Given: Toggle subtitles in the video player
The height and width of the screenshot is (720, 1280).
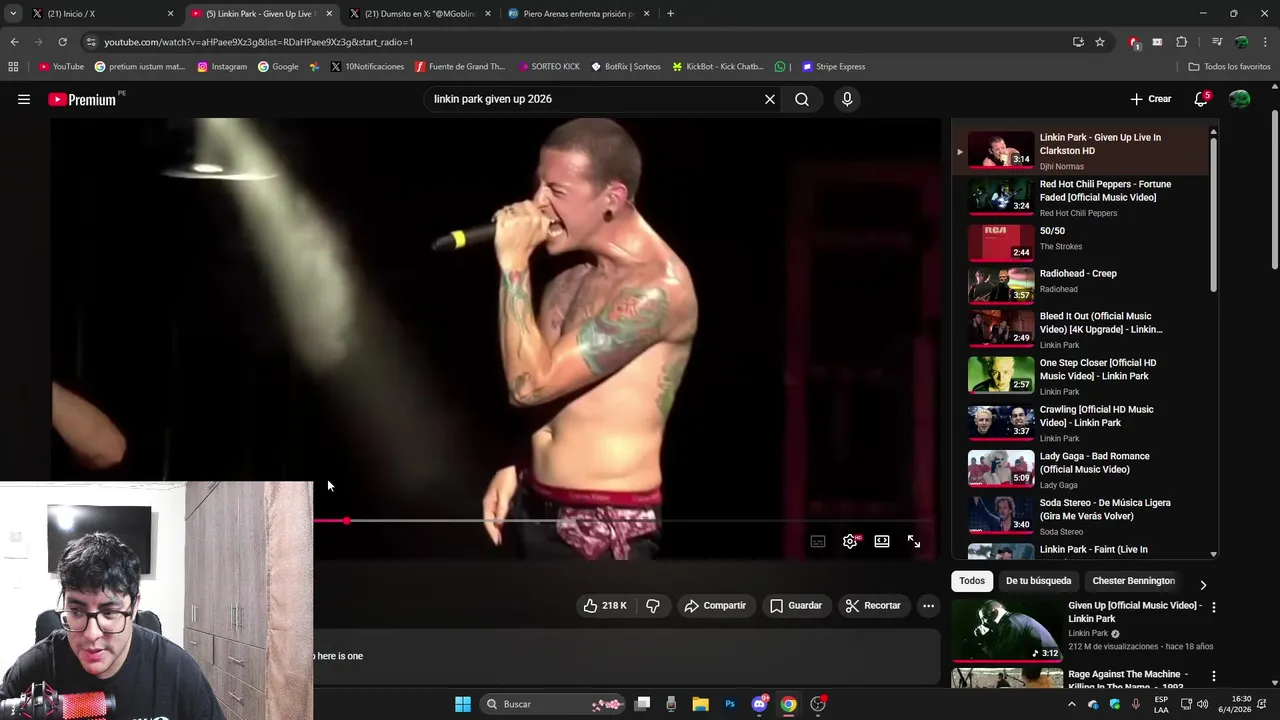Looking at the screenshot, I should pos(818,541).
